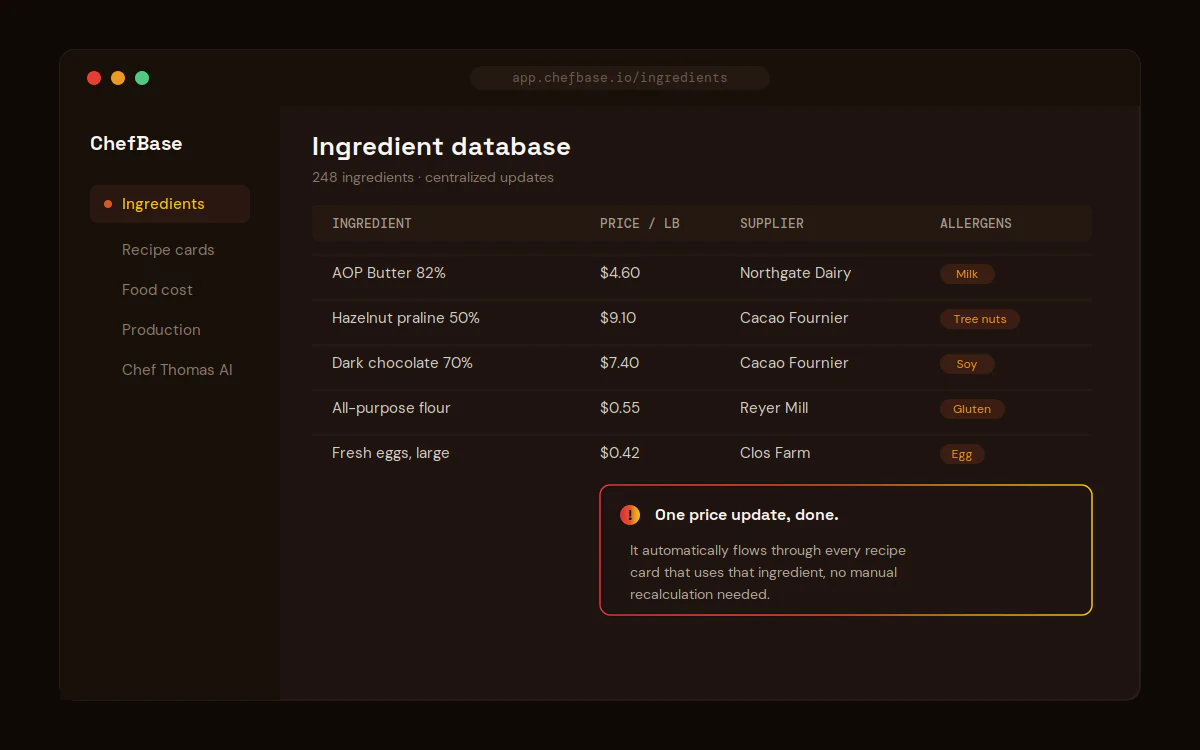Click the warning icon in the price update notice
Image resolution: width=1200 pixels, height=750 pixels.
pyautogui.click(x=630, y=515)
